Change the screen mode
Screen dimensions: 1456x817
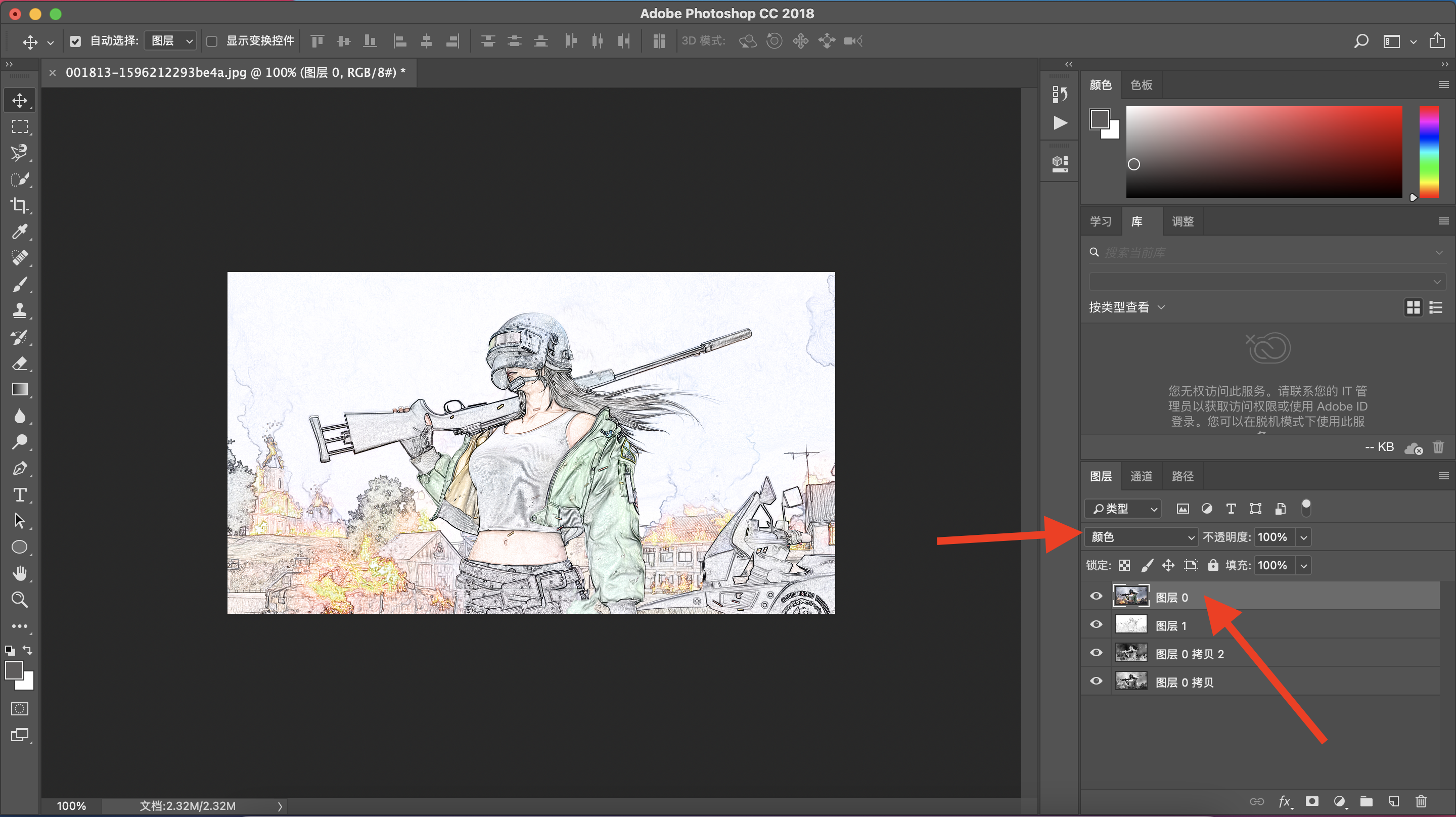20,735
